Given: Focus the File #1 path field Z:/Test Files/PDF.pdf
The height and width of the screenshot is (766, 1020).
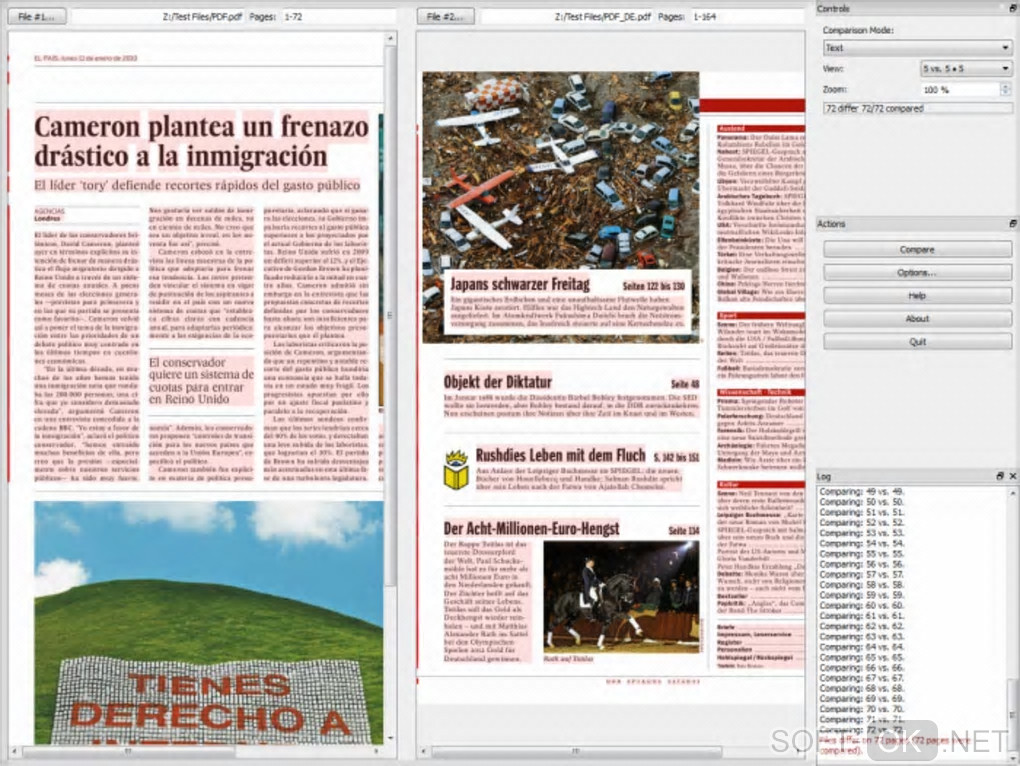Looking at the screenshot, I should coord(156,17).
